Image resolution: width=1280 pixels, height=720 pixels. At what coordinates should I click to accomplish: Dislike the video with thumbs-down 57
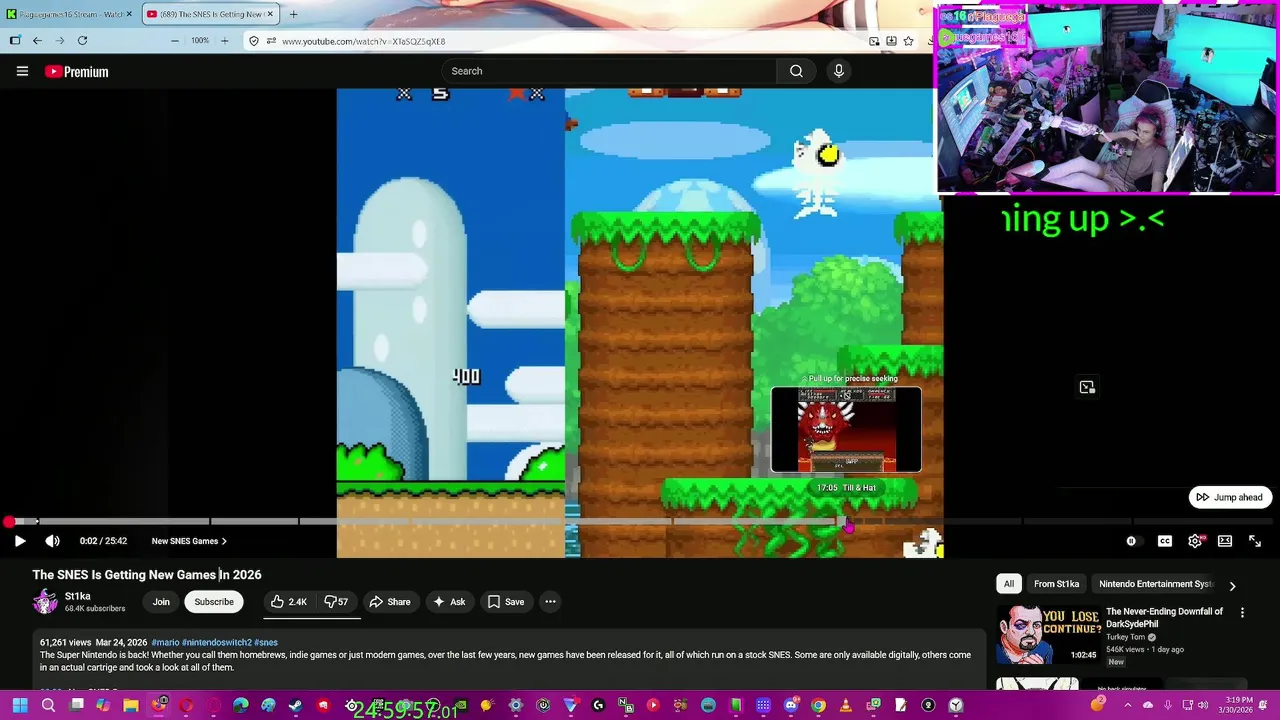pyautogui.click(x=337, y=602)
